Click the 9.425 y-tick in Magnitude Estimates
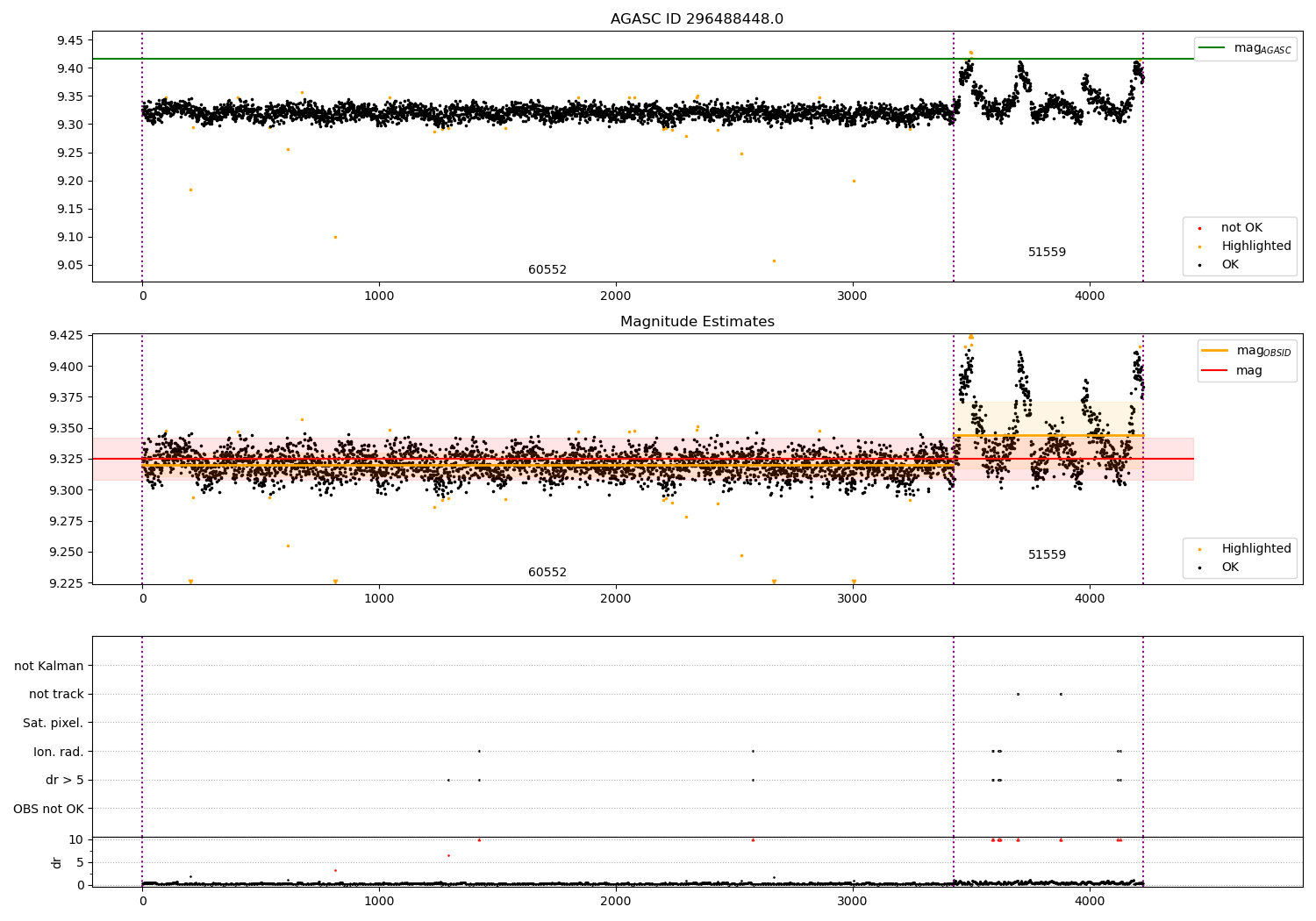 pyautogui.click(x=67, y=336)
